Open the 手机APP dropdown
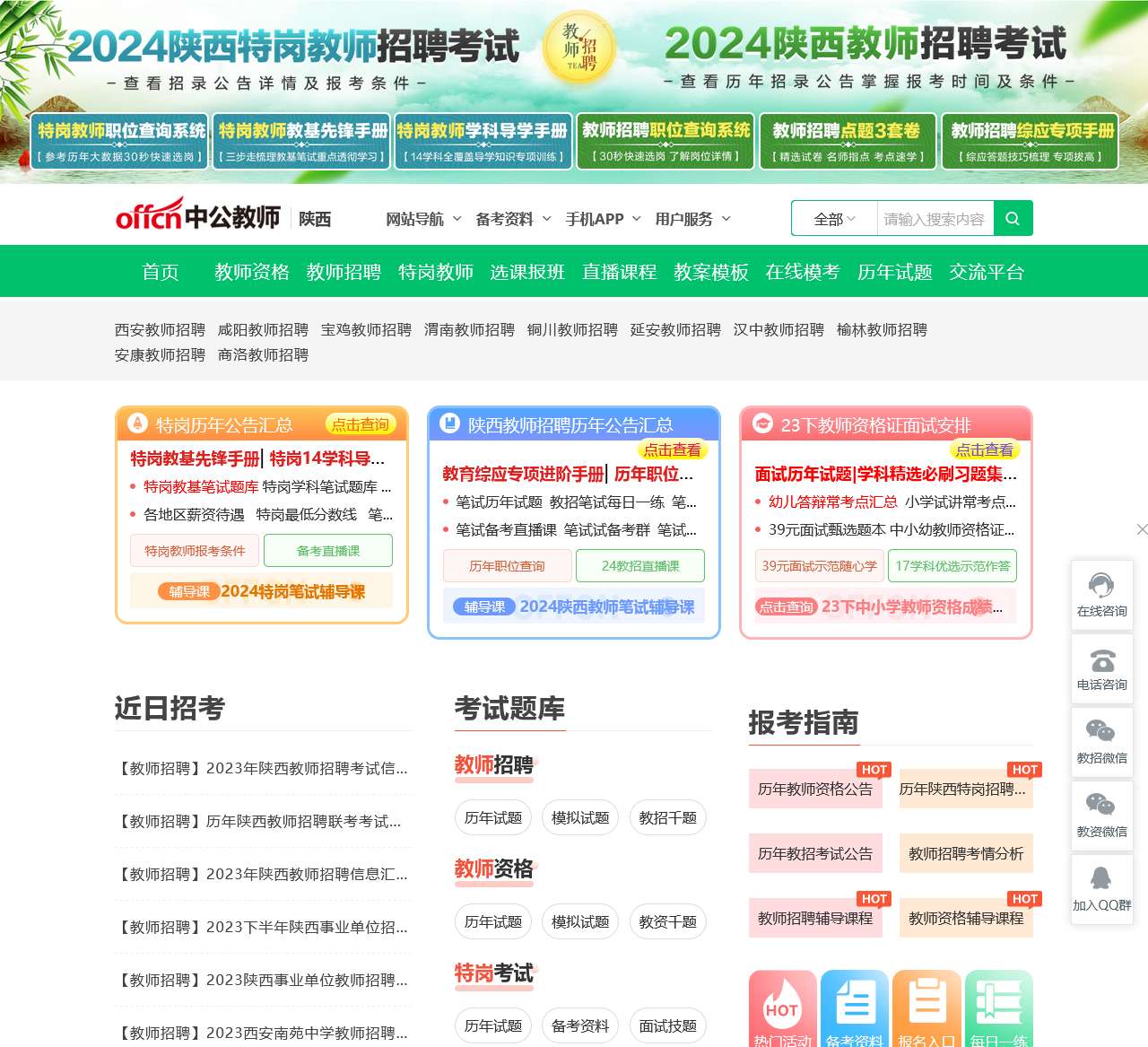 pyautogui.click(x=603, y=219)
